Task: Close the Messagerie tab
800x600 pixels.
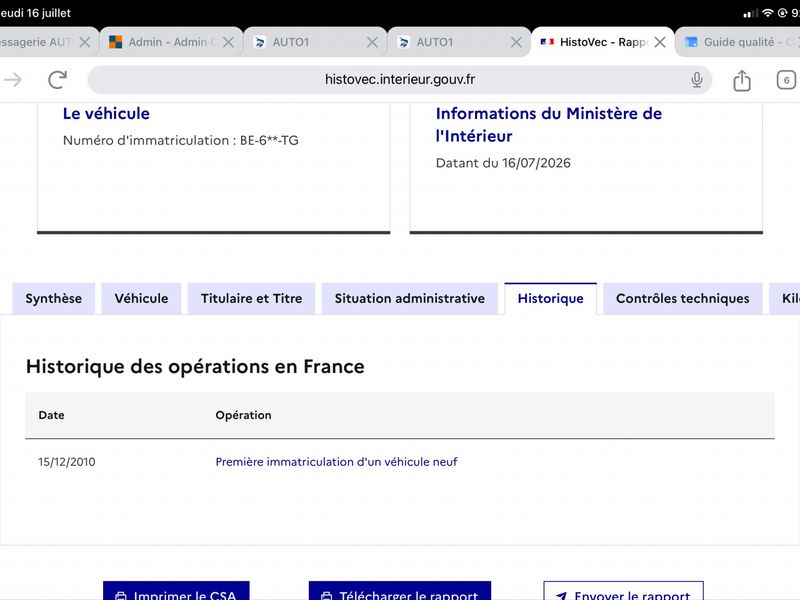Action: [x=85, y=42]
